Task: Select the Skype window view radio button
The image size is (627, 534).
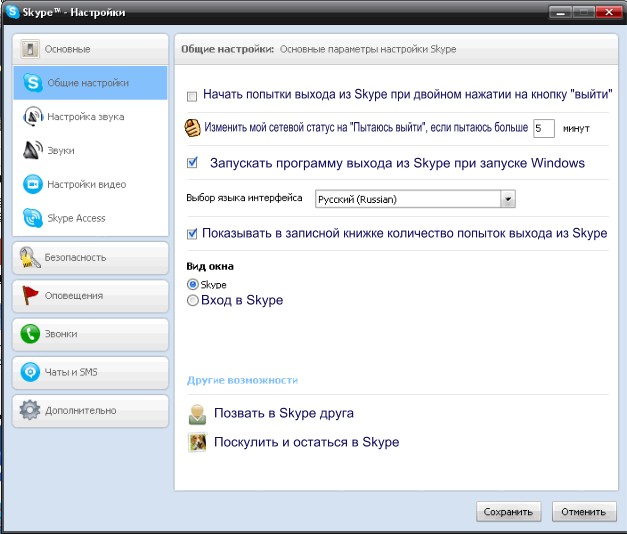Action: pos(193,284)
